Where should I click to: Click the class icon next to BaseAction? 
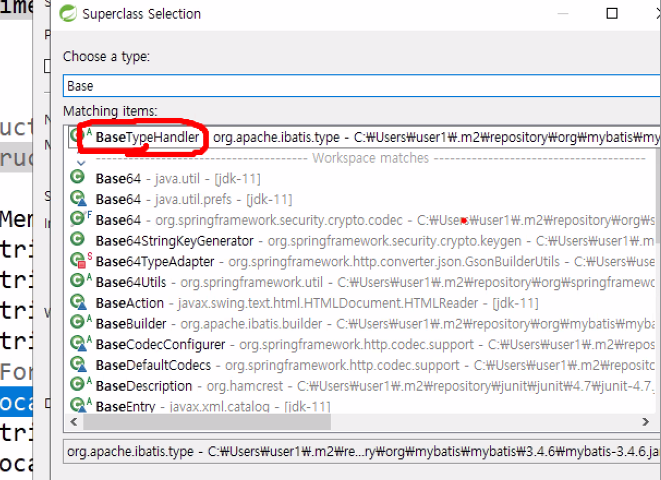pos(78,302)
